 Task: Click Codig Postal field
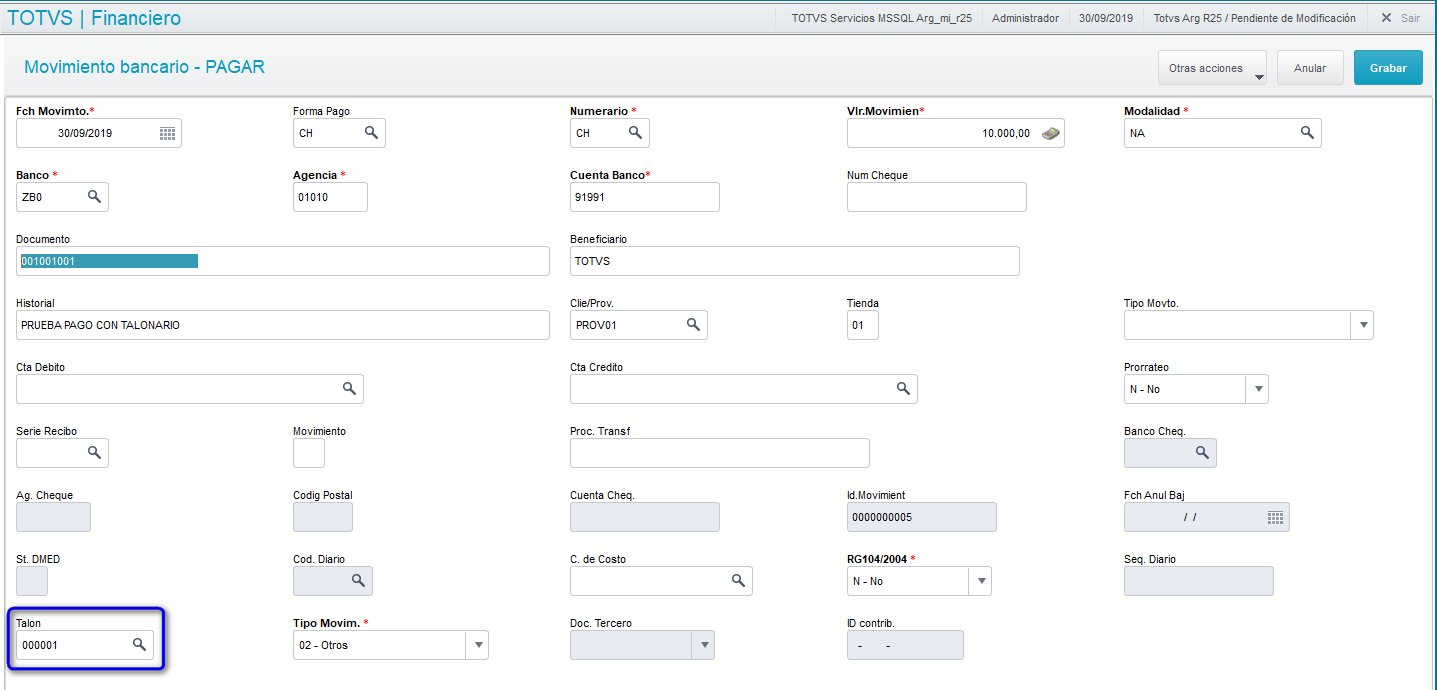pyautogui.click(x=323, y=517)
